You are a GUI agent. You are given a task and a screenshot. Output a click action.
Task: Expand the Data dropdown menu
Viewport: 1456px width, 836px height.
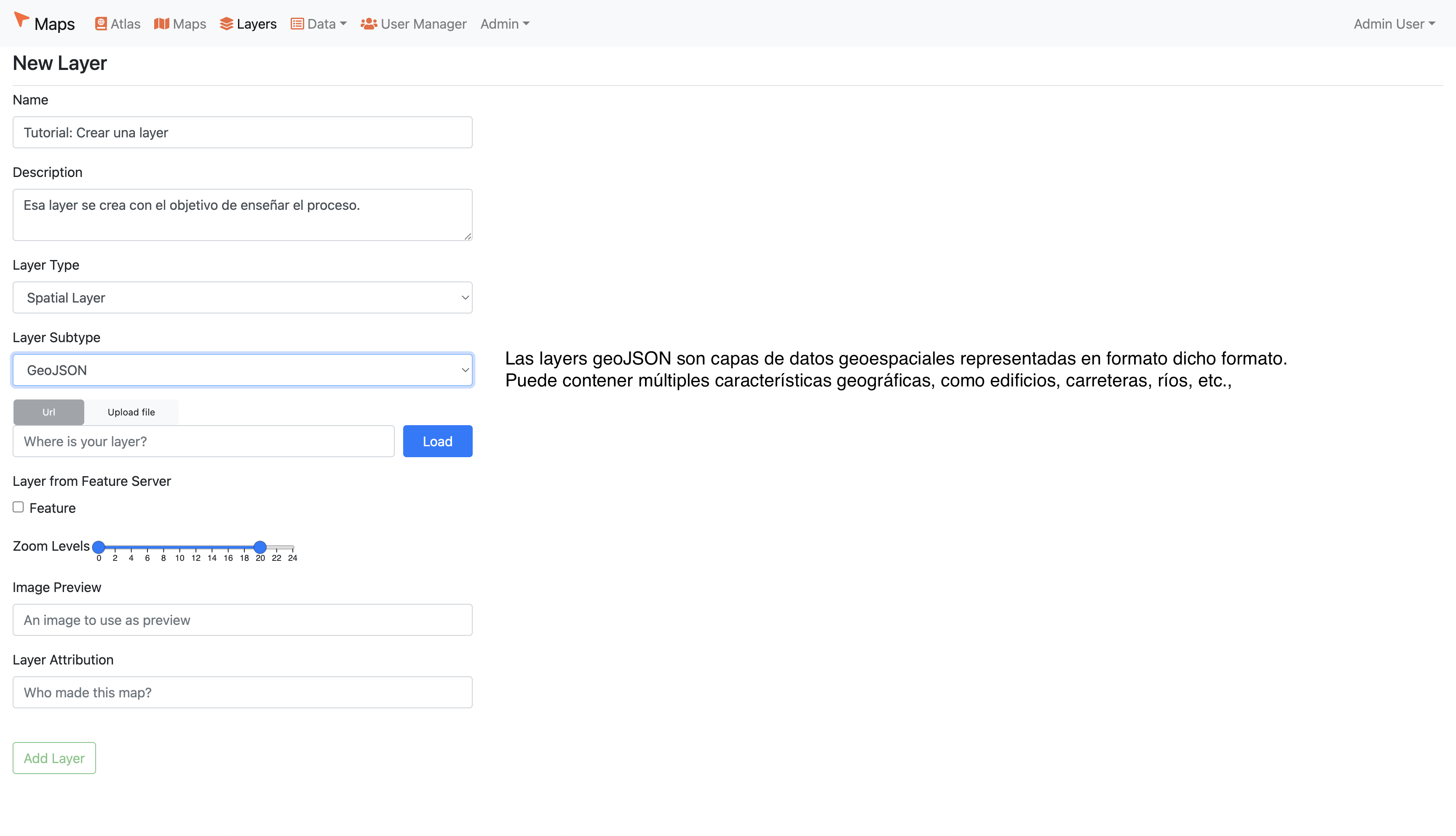(x=318, y=24)
